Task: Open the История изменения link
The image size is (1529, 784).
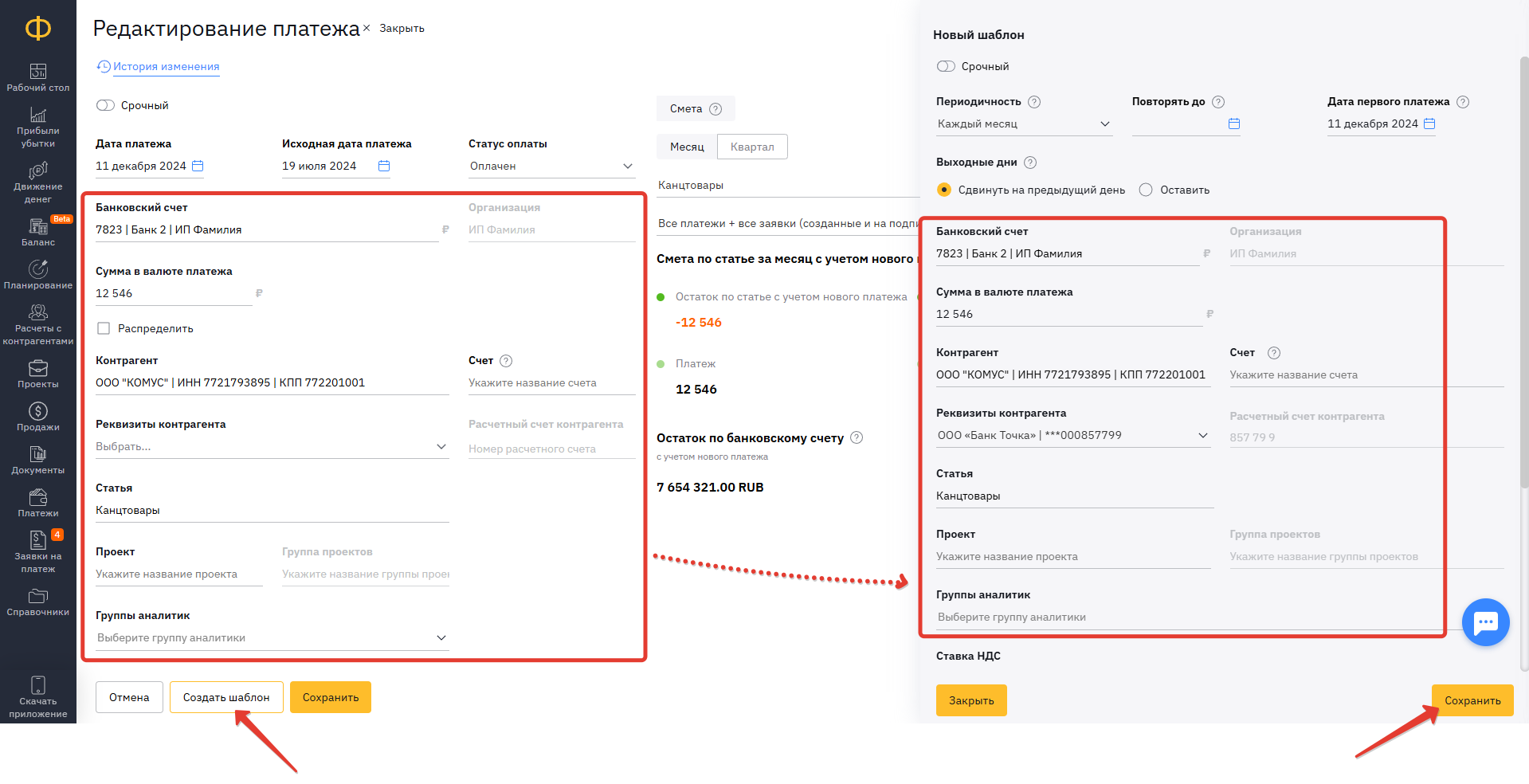Action: [166, 67]
